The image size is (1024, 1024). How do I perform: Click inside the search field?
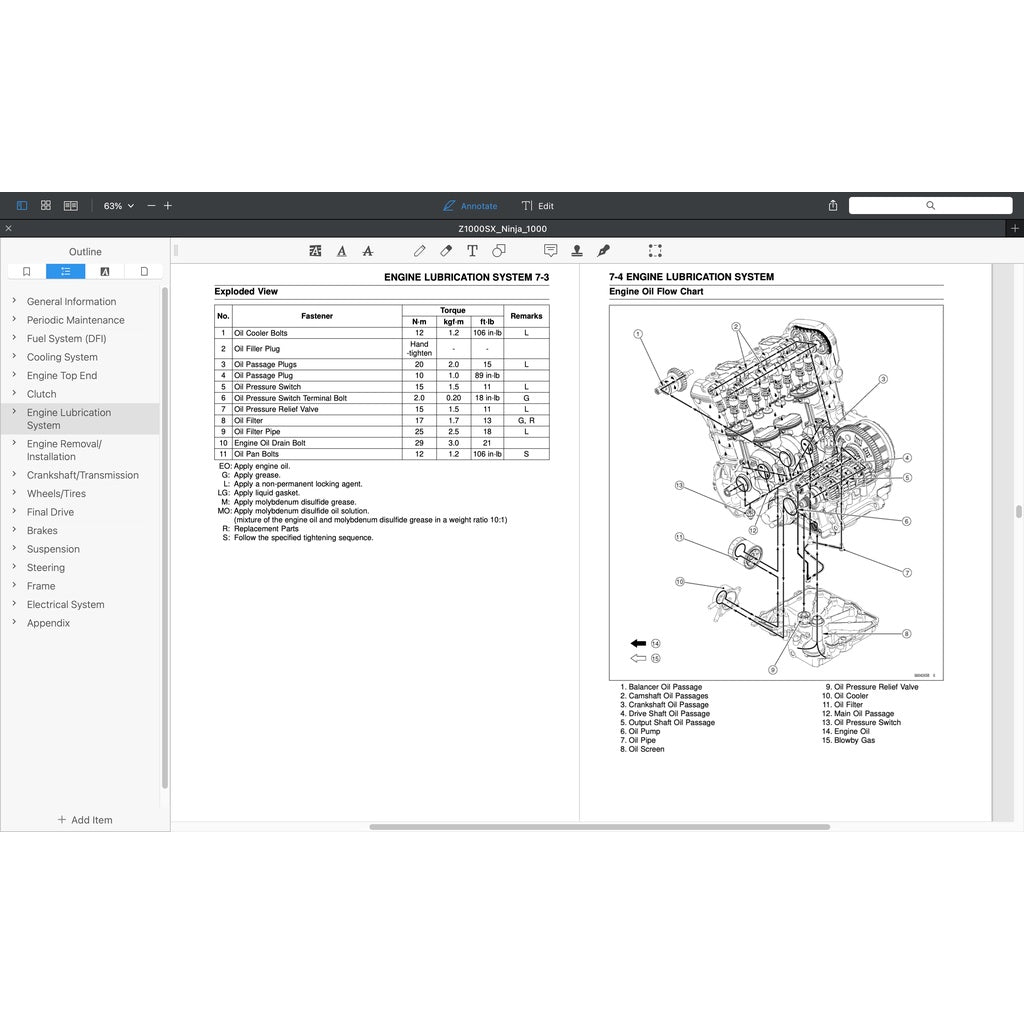pyautogui.click(x=930, y=206)
